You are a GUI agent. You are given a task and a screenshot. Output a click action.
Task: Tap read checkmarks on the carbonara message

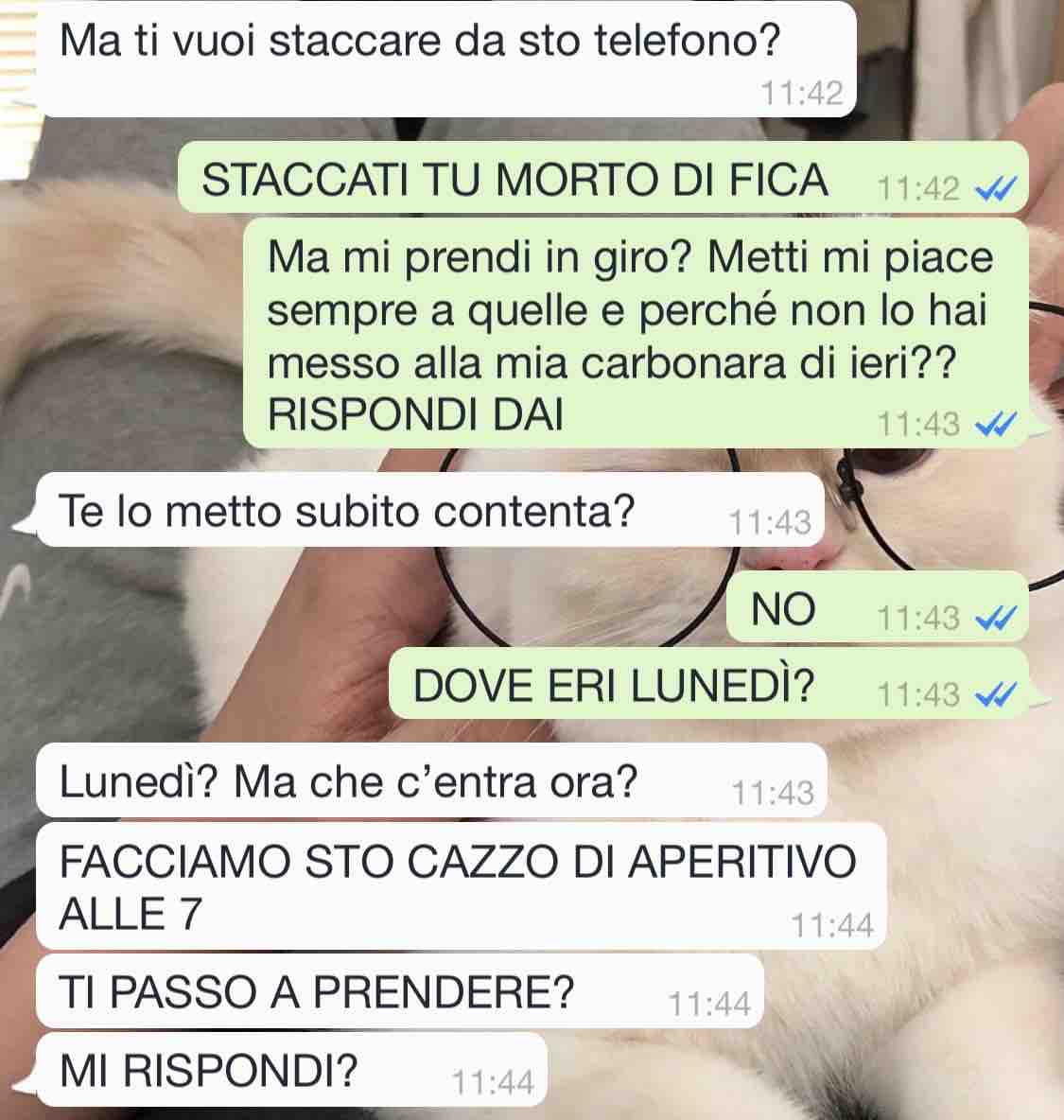tap(996, 425)
